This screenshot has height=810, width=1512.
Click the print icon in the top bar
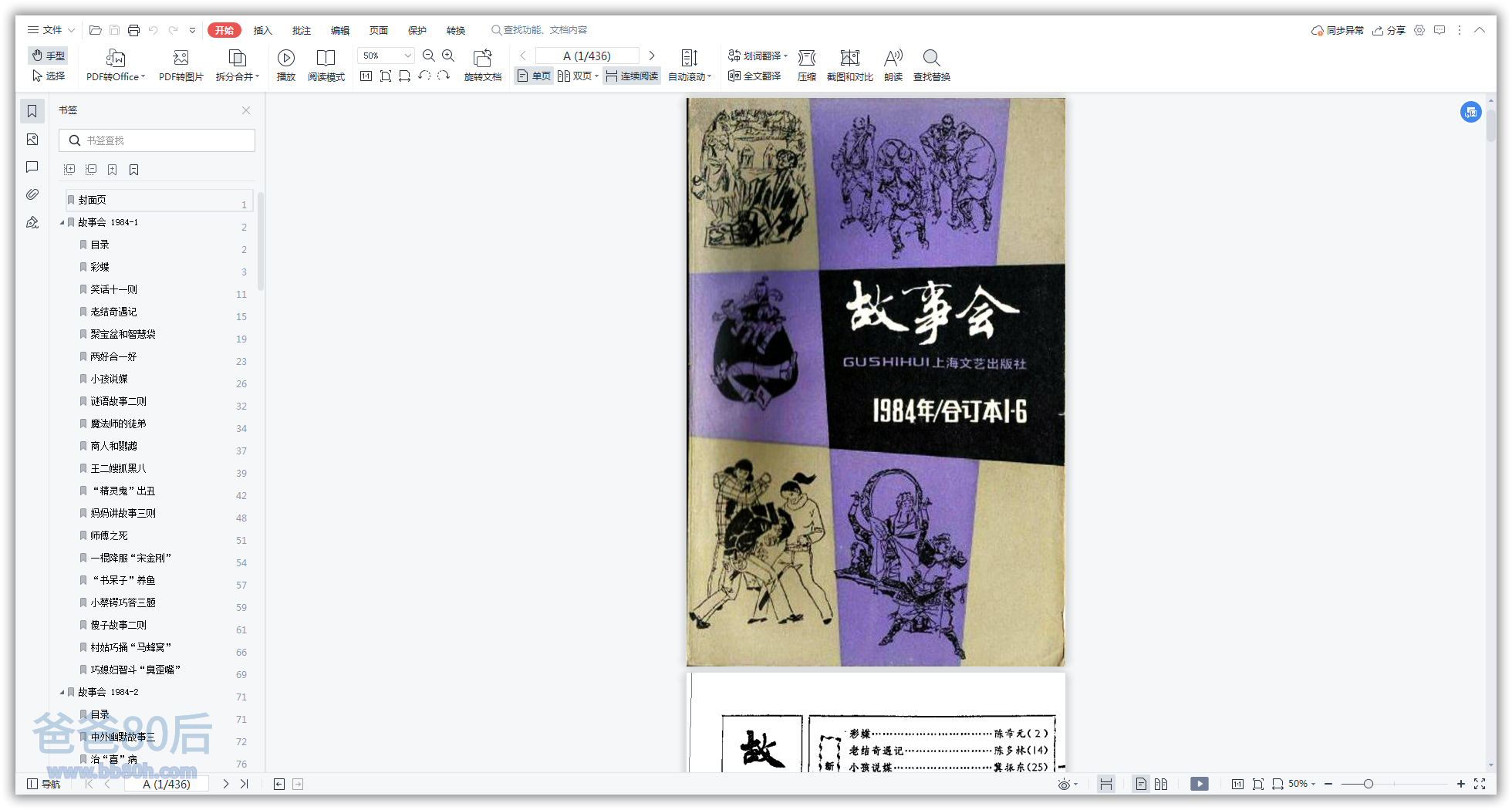[133, 30]
